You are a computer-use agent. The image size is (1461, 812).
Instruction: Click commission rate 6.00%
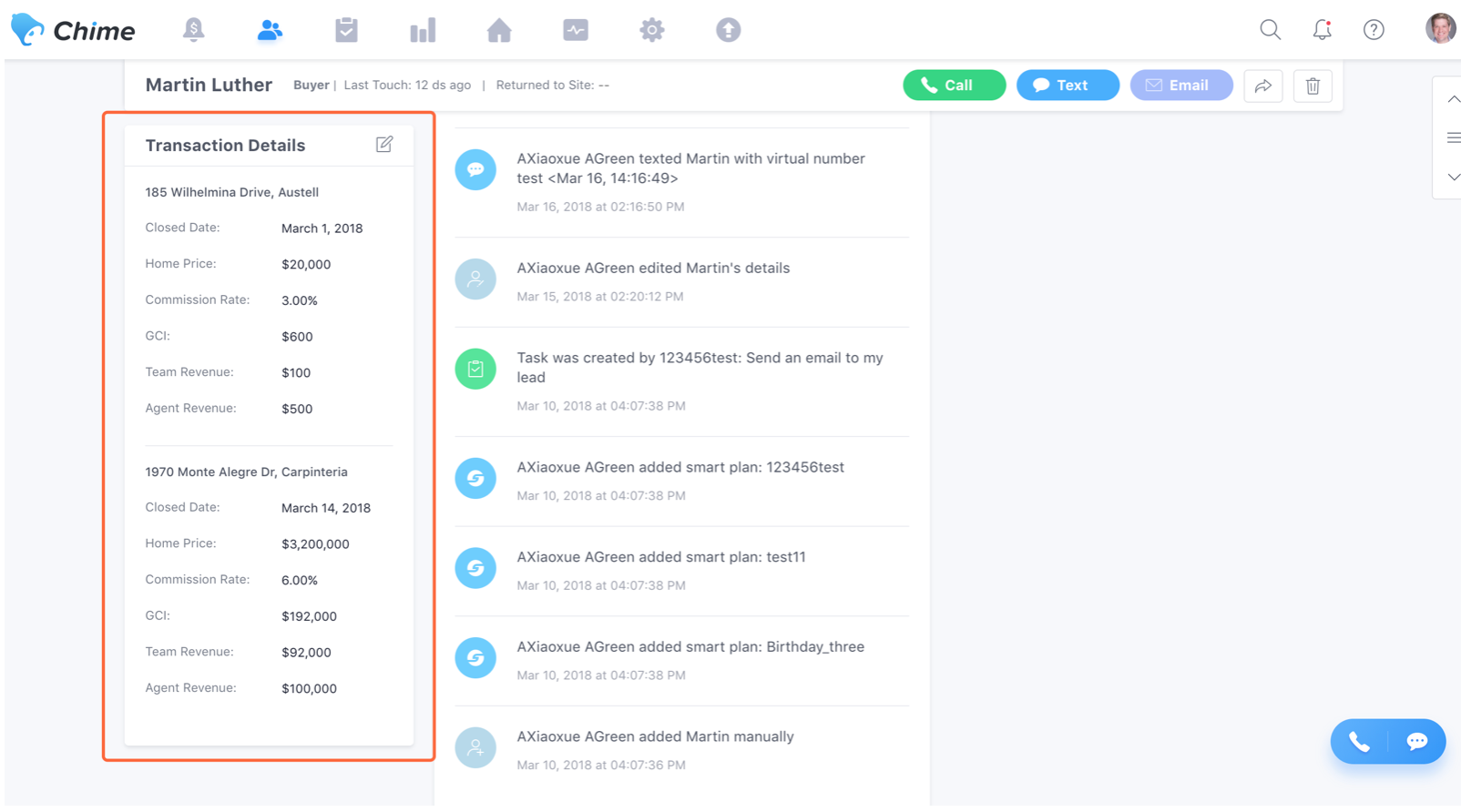tap(299, 580)
